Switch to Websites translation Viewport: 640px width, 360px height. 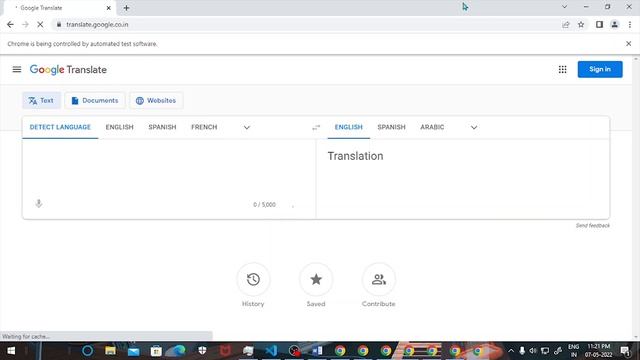(156, 100)
